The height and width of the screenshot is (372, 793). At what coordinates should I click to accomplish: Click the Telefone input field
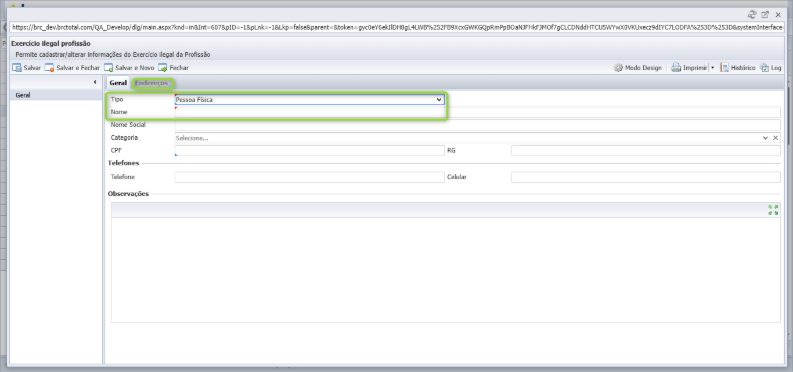[310, 177]
